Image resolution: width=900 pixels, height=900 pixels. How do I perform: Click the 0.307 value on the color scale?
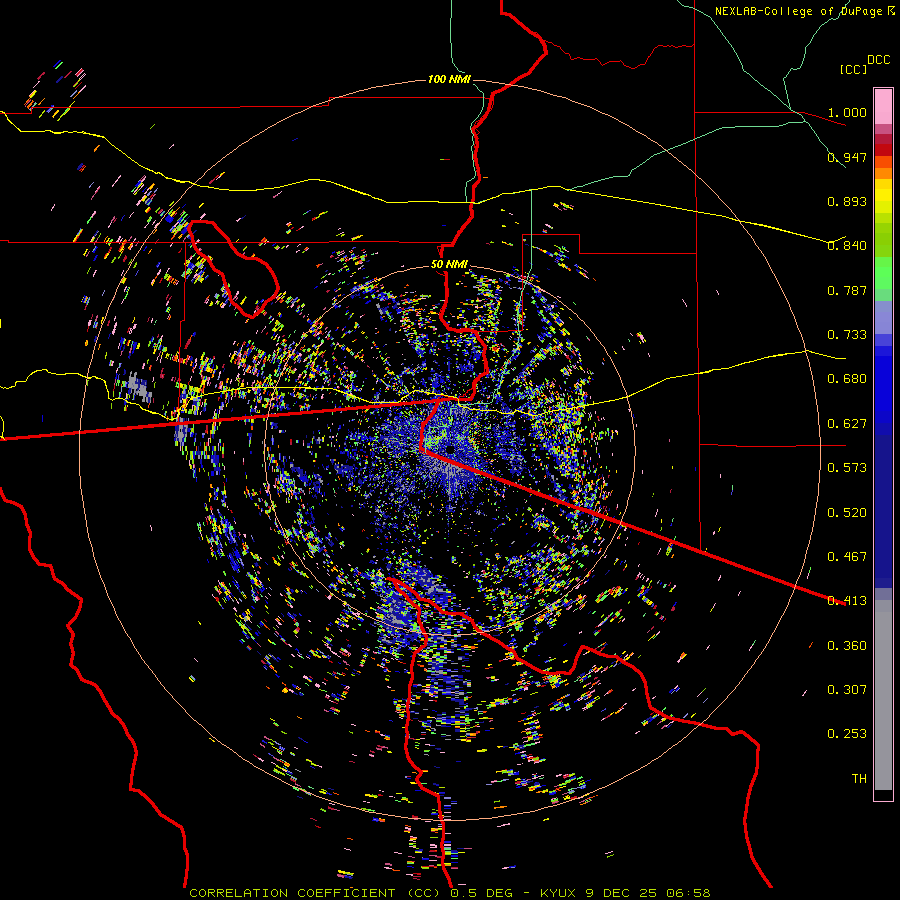(x=847, y=690)
